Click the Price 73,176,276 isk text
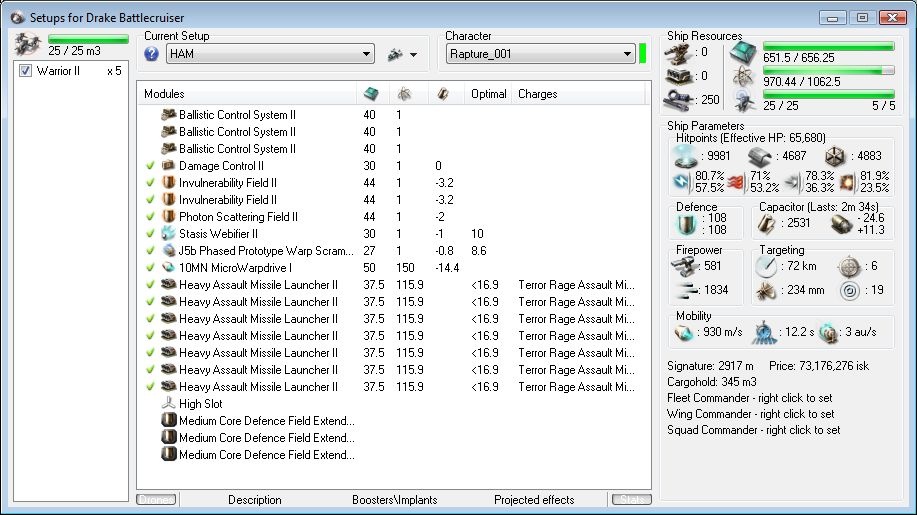Screen dimensions: 917x515 click(819, 366)
